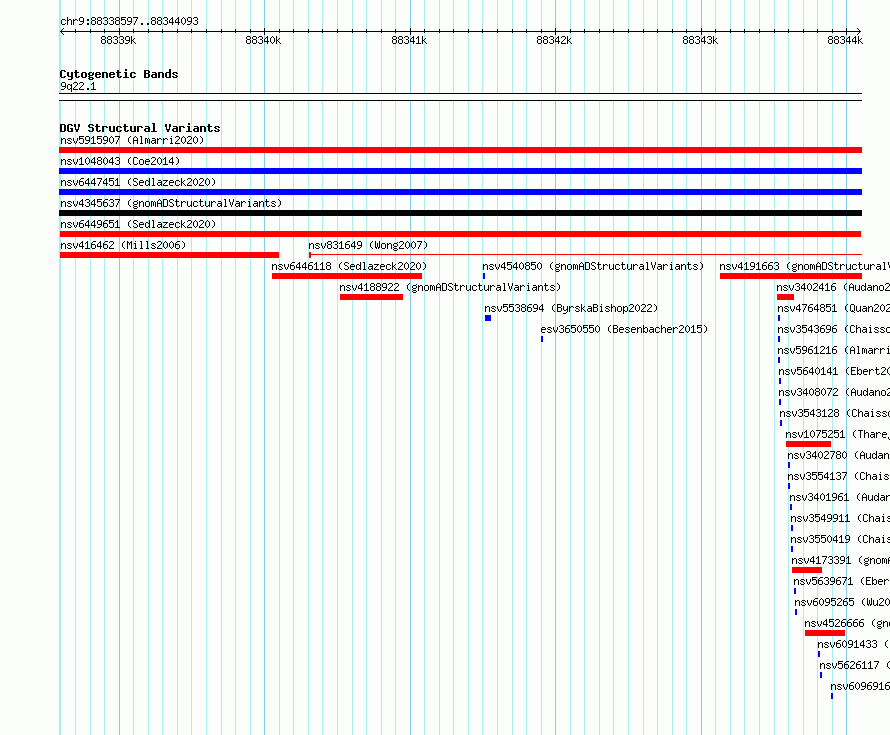Screen dimensions: 890x735
Task: Click the nsv6096916 variant label
Action: [860, 686]
